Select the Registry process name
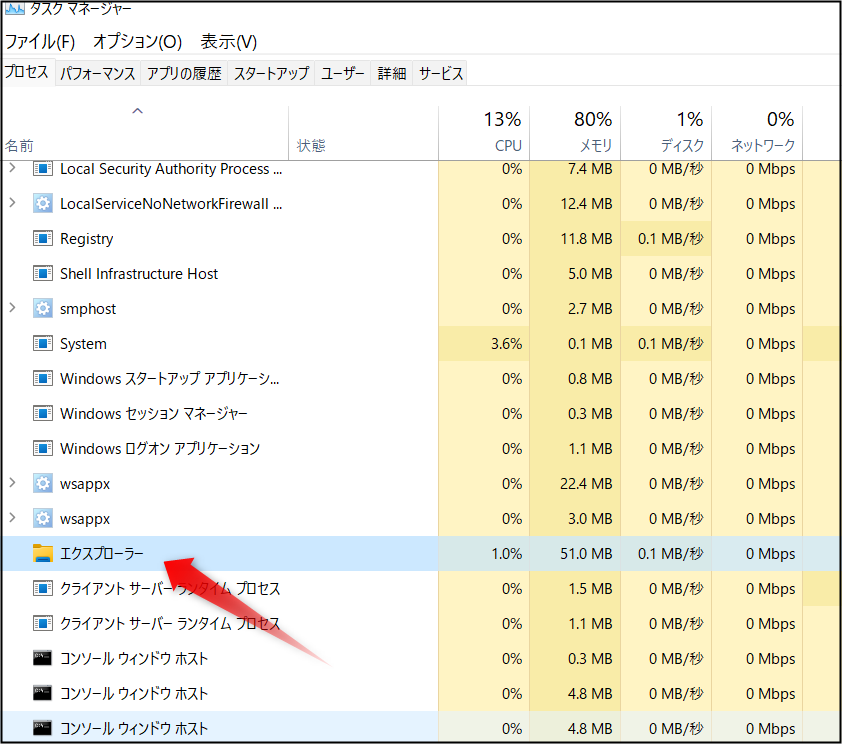This screenshot has width=842, height=744. (86, 239)
